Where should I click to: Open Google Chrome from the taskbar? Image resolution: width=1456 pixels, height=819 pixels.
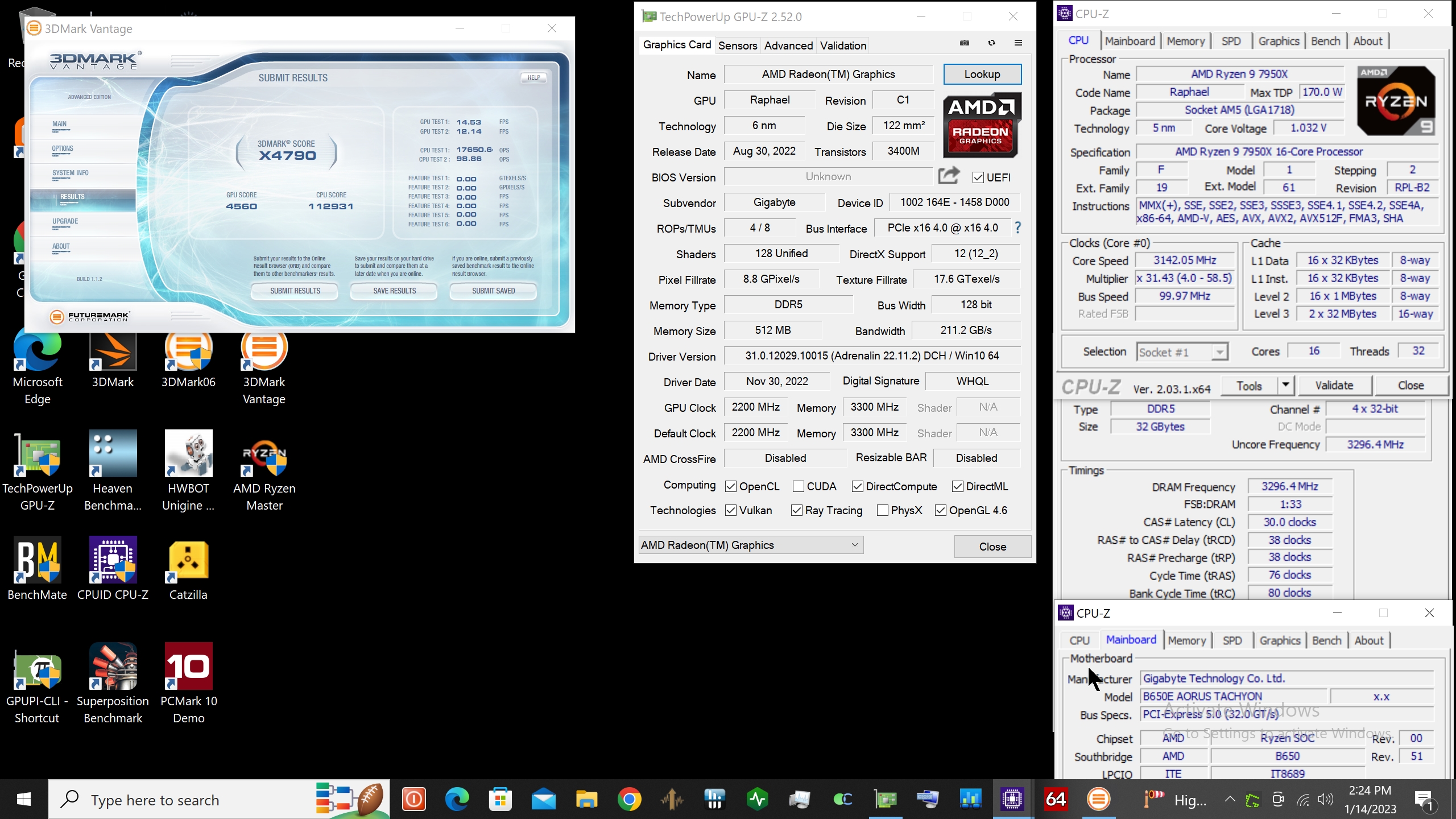coord(629,800)
